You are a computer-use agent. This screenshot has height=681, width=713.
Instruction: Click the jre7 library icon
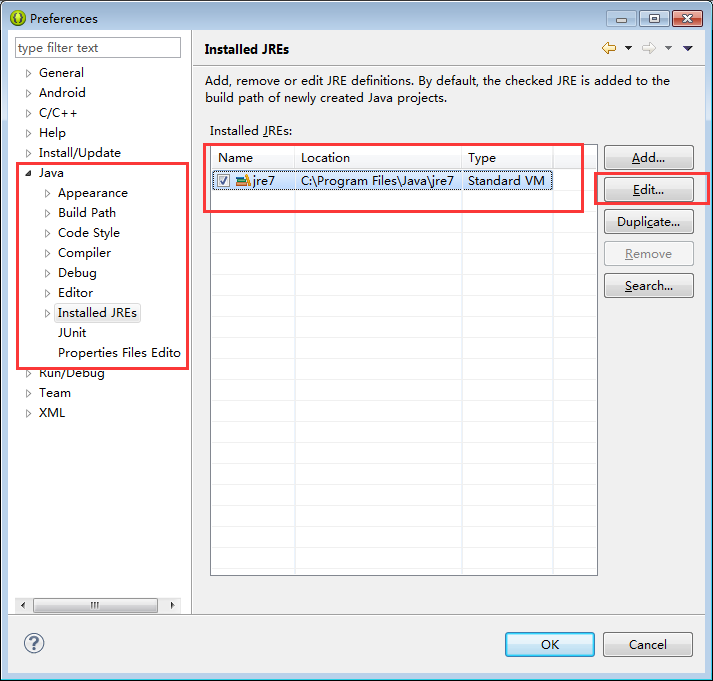tap(243, 181)
